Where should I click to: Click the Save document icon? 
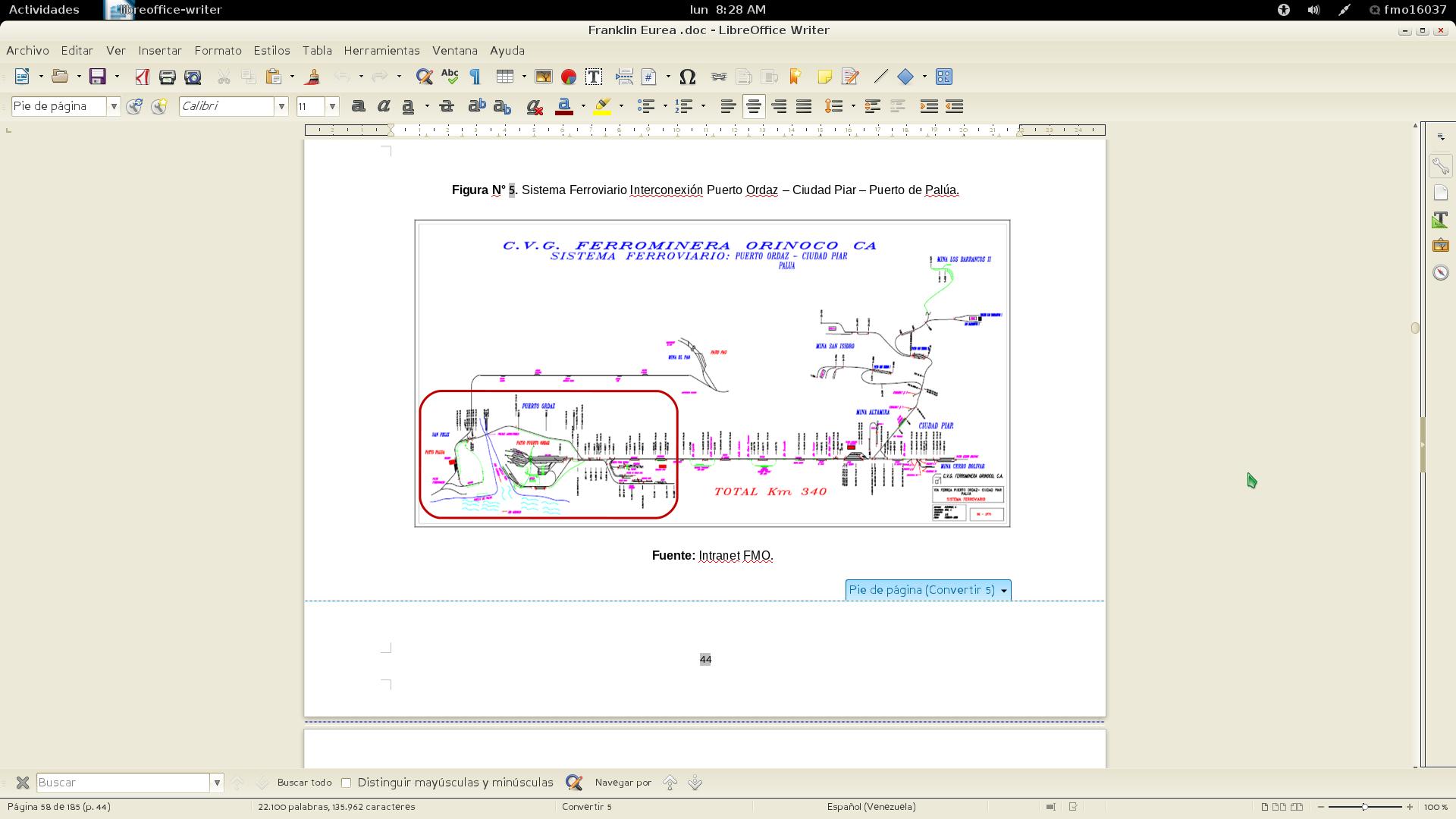pyautogui.click(x=97, y=77)
